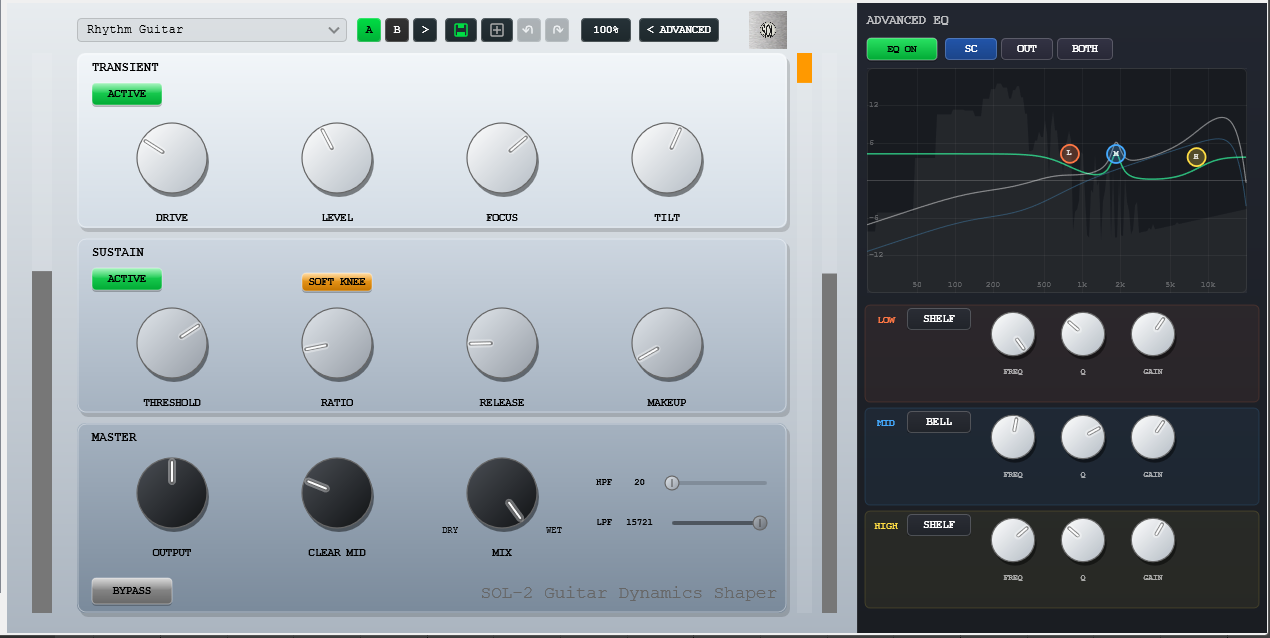Switch EQ routing to BOTH
The width and height of the screenshot is (1270, 638).
1084,49
